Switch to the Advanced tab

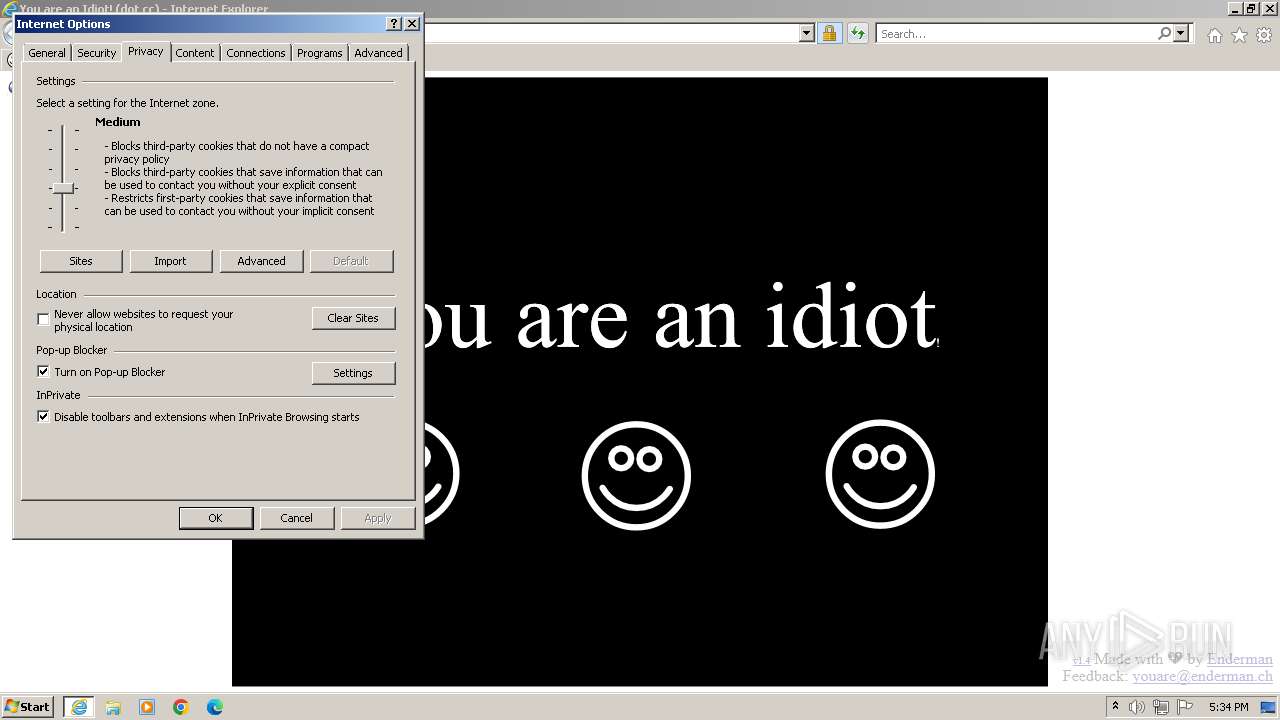pyautogui.click(x=378, y=53)
